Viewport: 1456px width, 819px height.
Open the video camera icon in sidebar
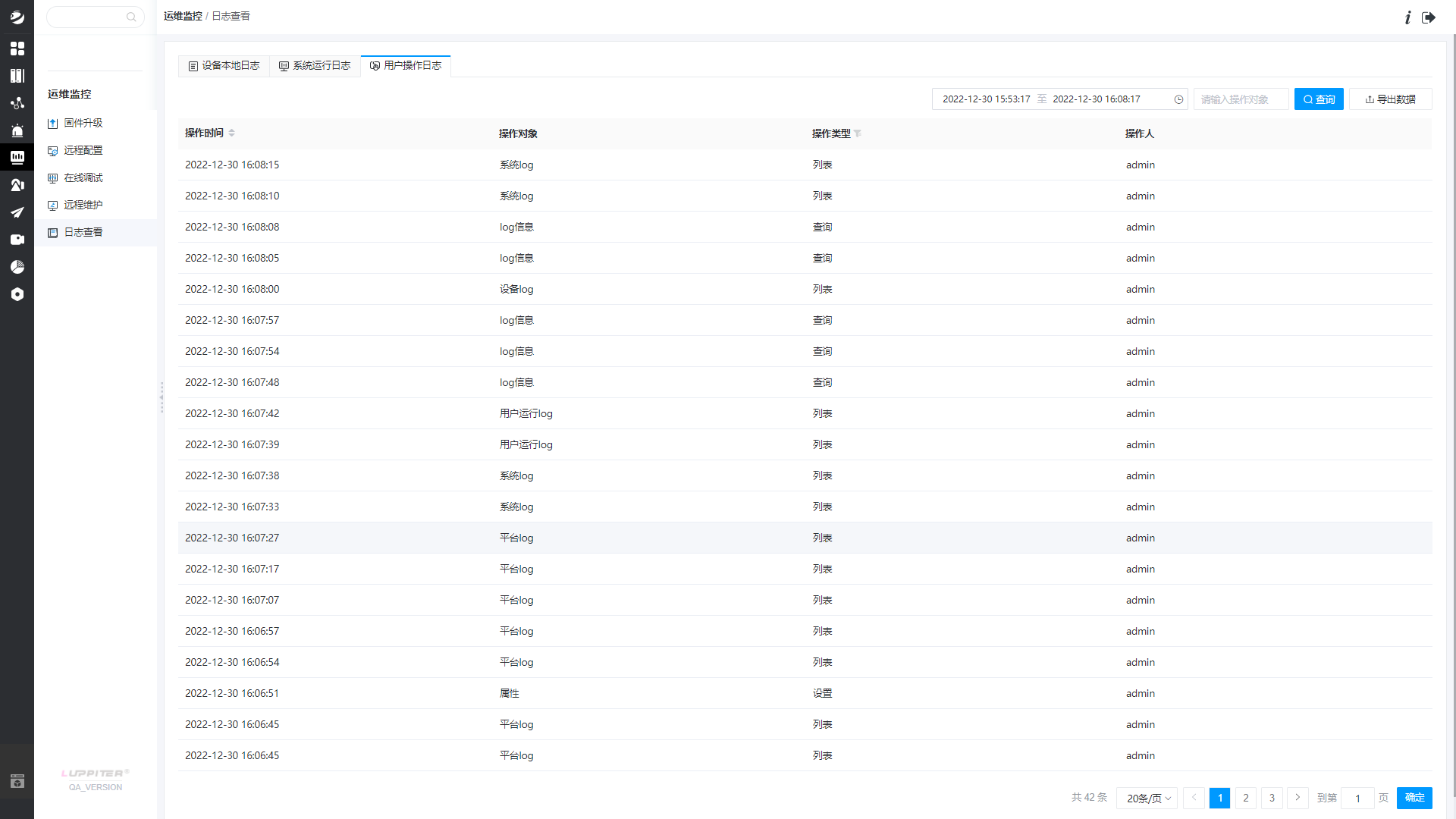coord(17,240)
